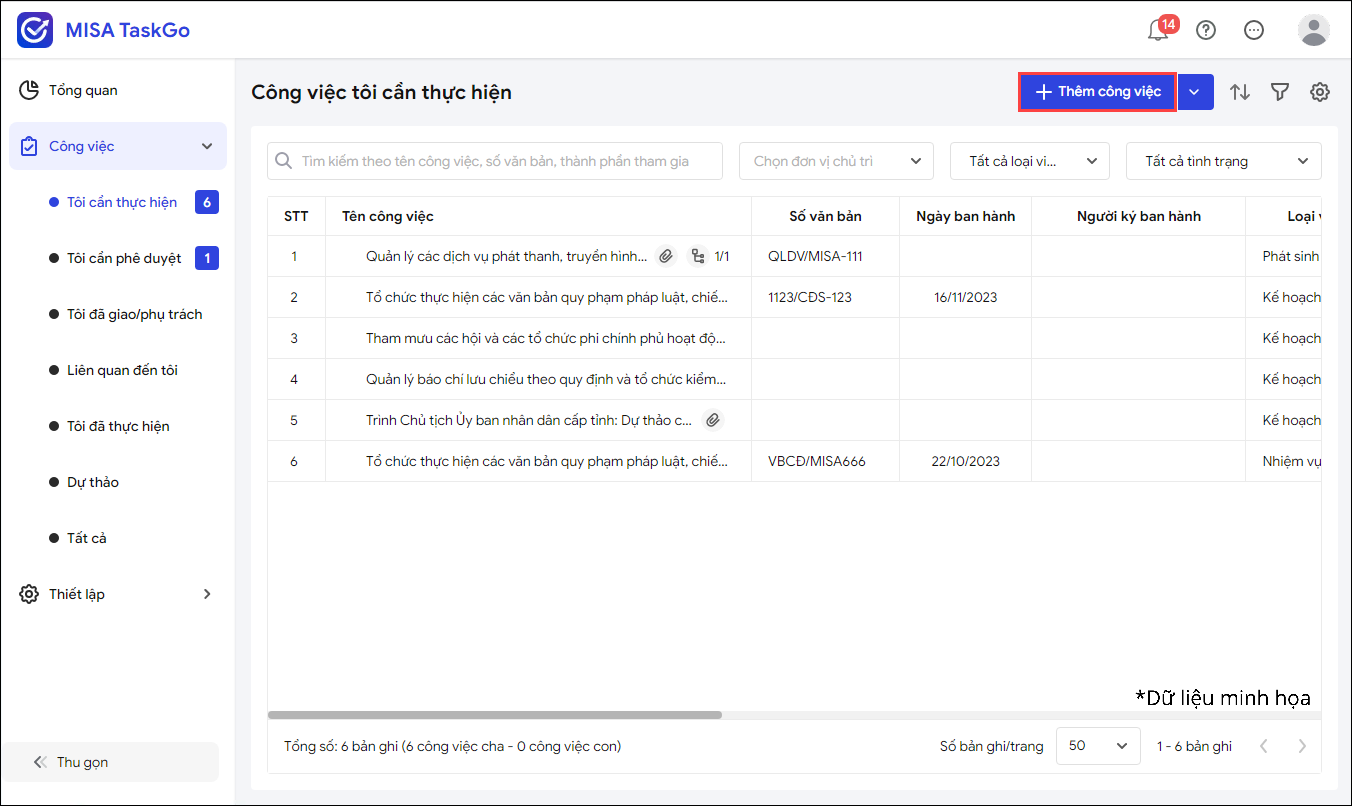Click document number QLDV/MISA-111

815,256
